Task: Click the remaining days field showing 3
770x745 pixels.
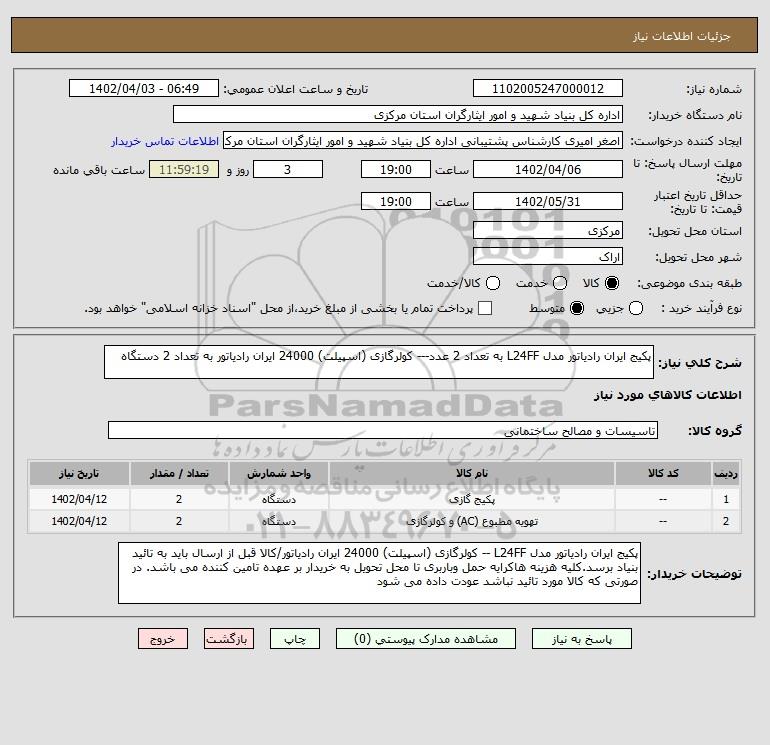Action: [288, 169]
